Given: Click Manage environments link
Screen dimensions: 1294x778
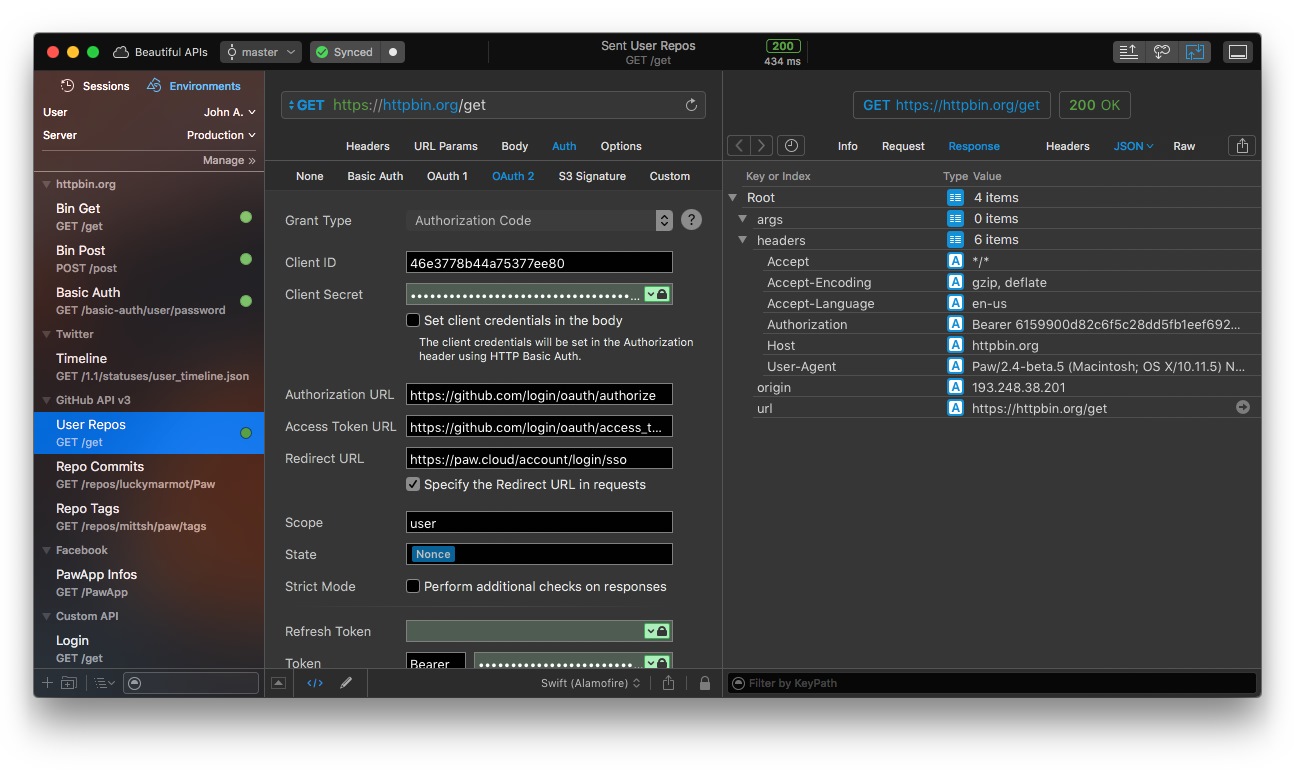Looking at the screenshot, I should [229, 160].
